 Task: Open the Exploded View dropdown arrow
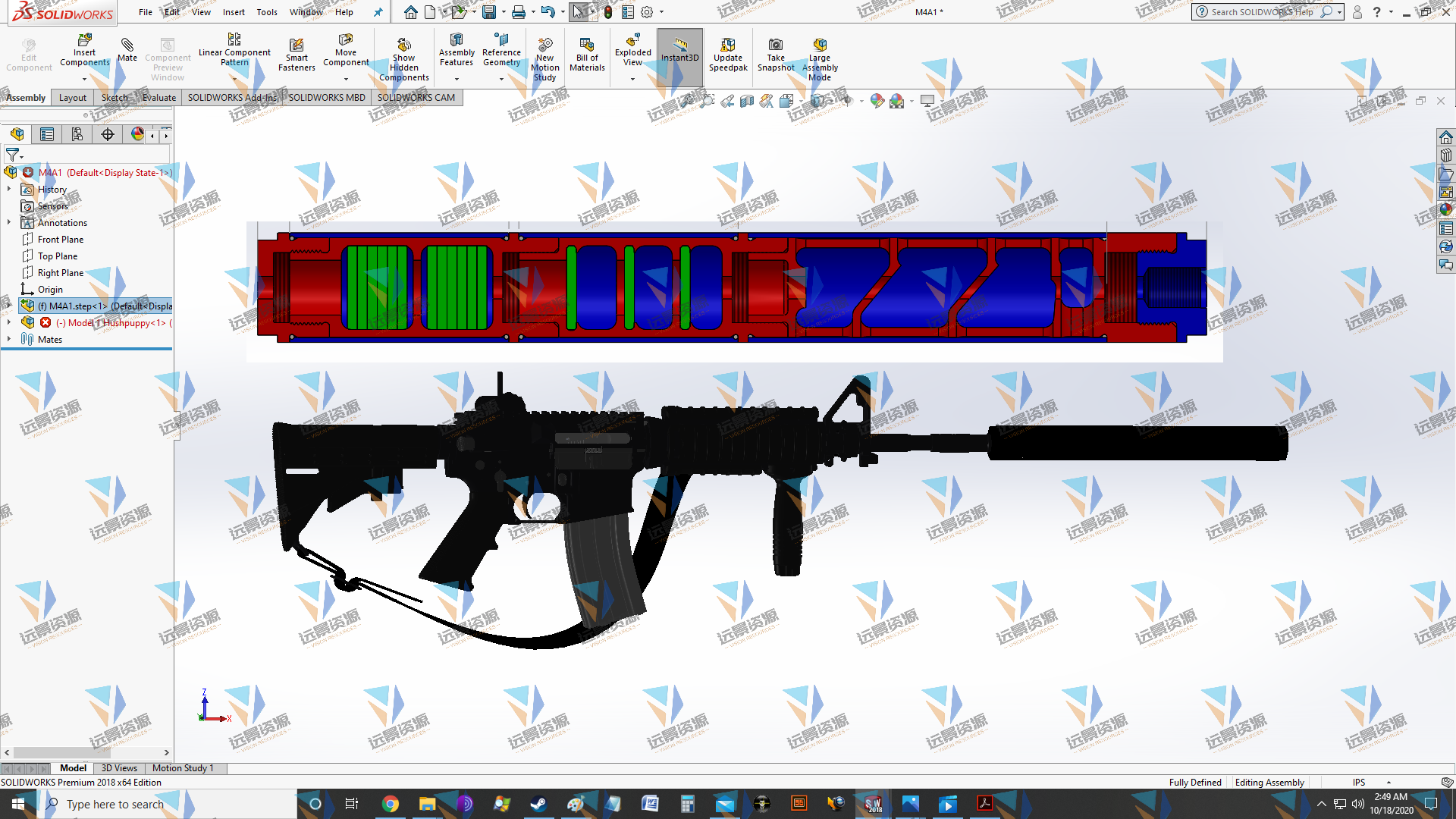(x=632, y=79)
